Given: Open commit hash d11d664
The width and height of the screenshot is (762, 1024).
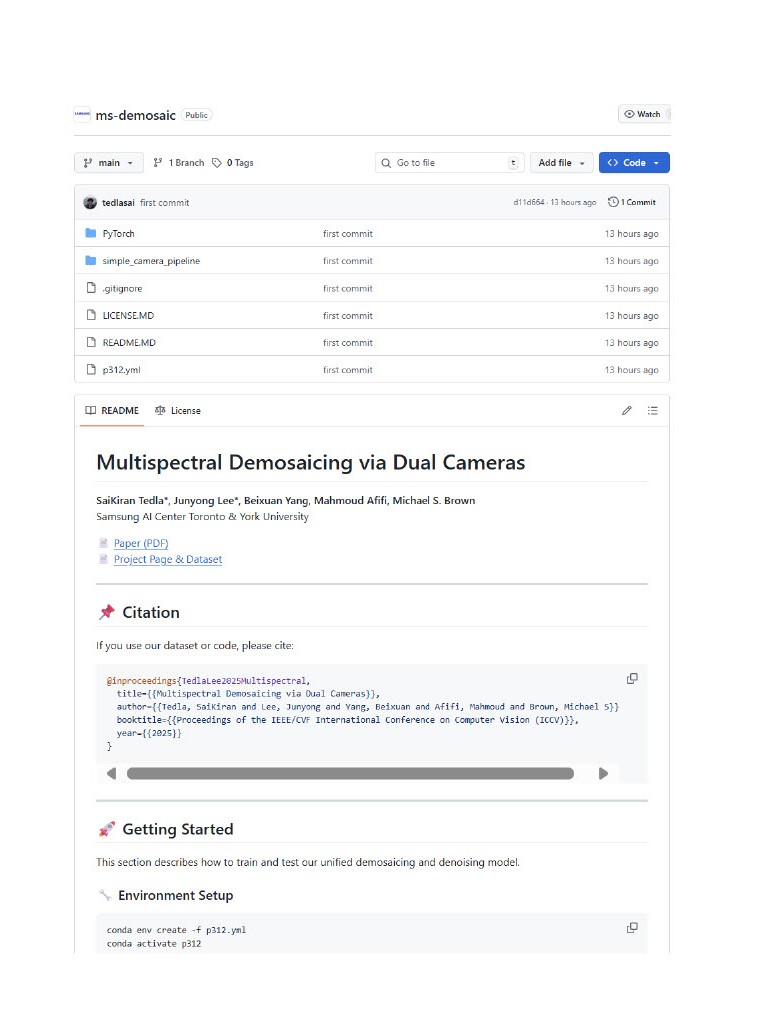Looking at the screenshot, I should click(529, 202).
